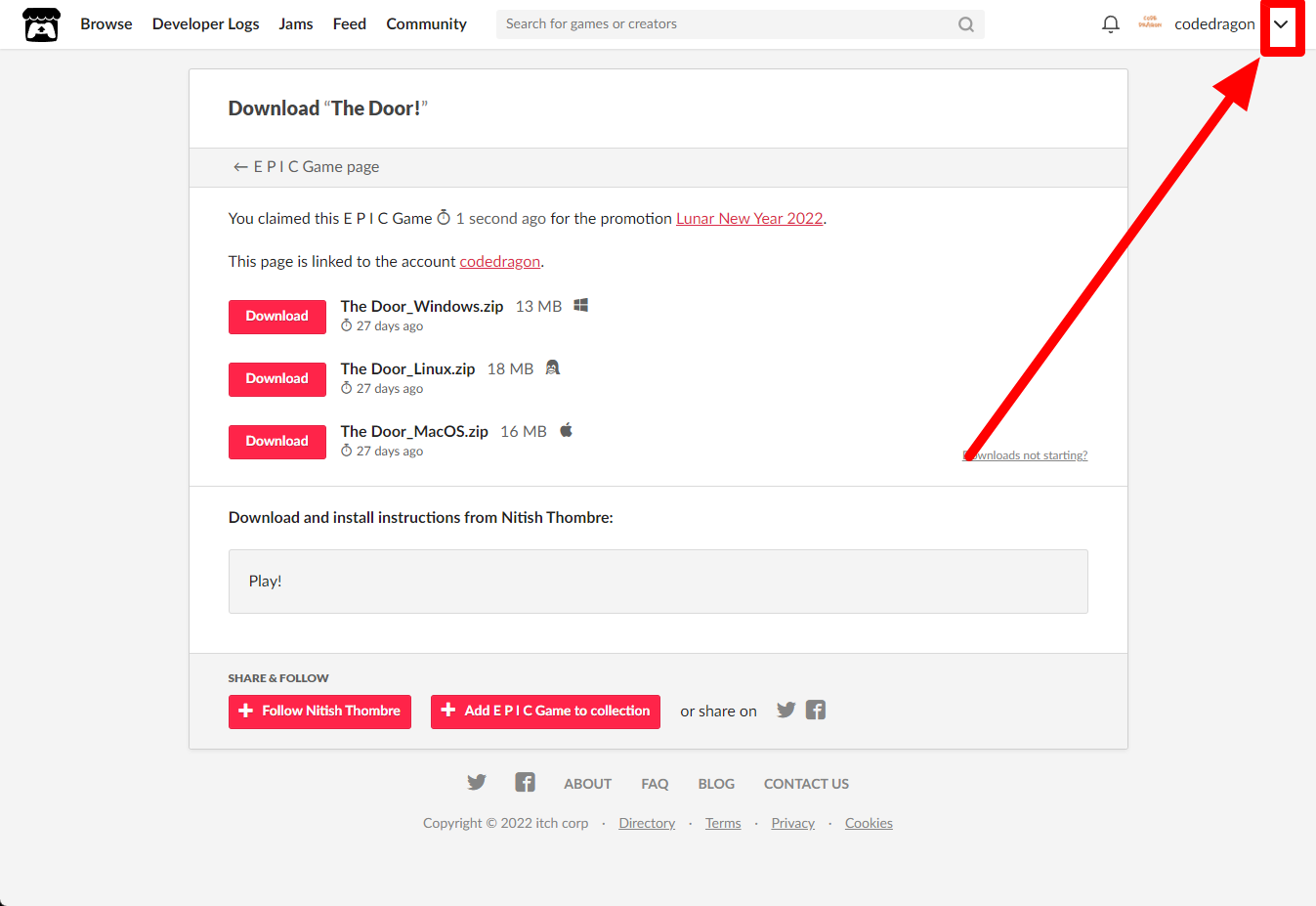Go to Developer Logs

pyautogui.click(x=206, y=23)
